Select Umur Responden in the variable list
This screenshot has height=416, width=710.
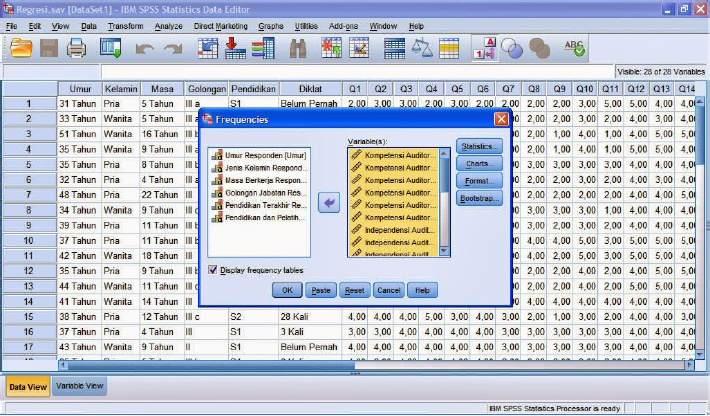[264, 155]
